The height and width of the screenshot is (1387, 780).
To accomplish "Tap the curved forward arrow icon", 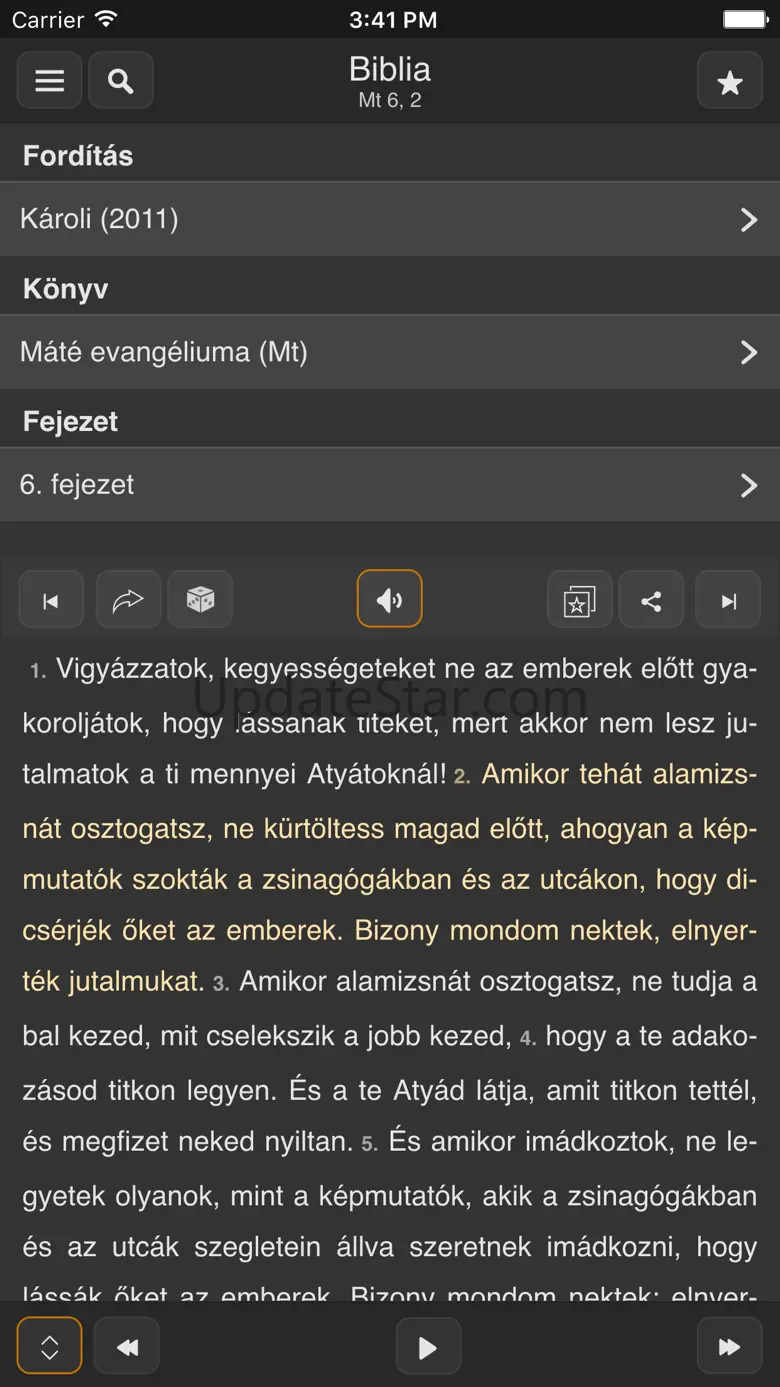I will click(x=128, y=600).
